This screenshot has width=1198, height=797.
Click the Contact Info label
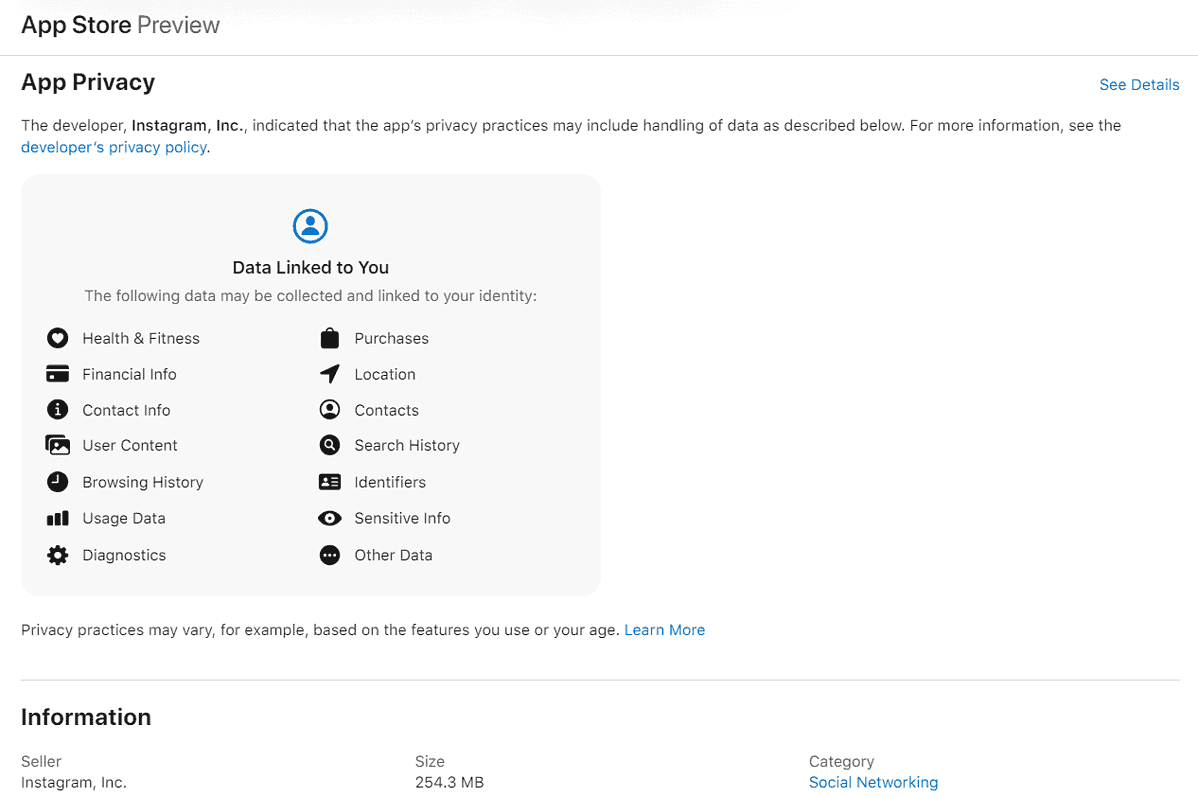pos(126,410)
